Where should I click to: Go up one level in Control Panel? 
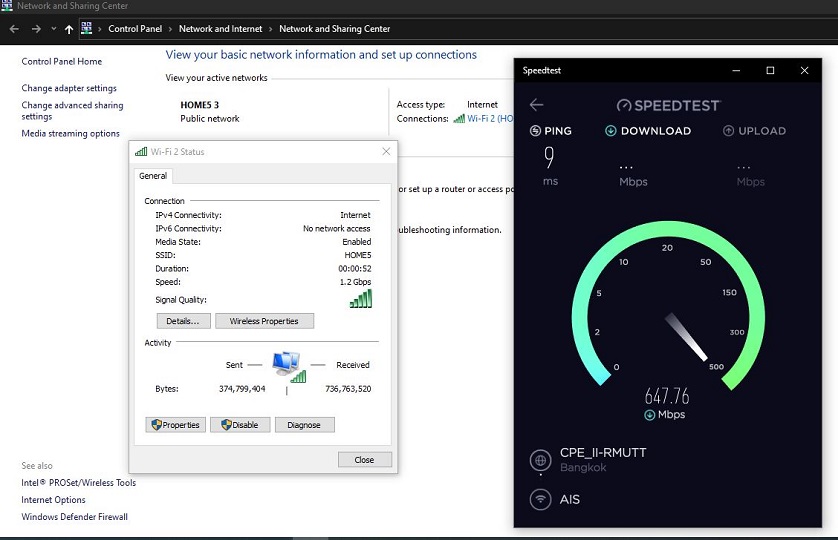click(x=69, y=29)
